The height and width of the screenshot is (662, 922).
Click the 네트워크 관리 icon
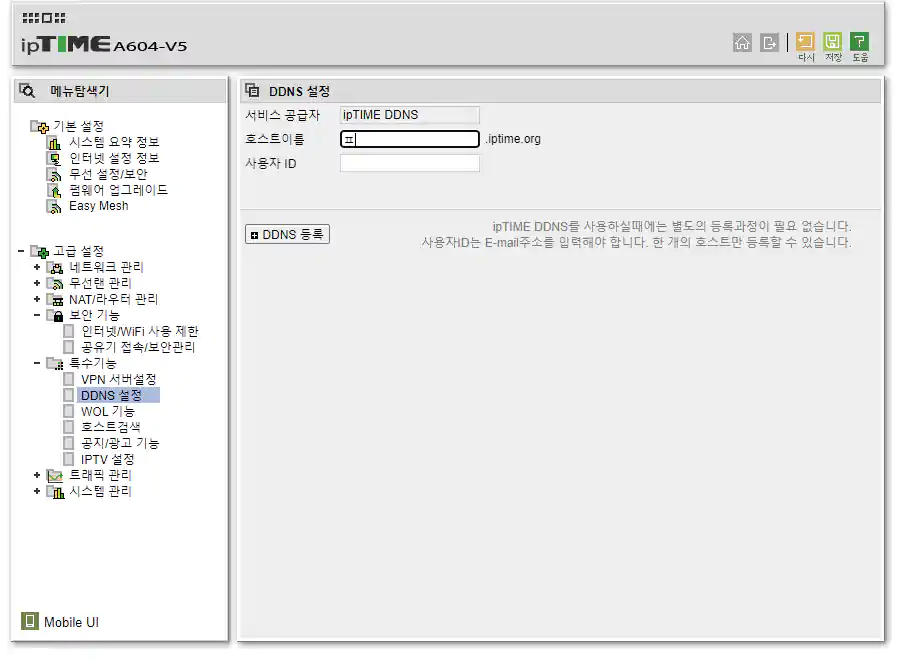pos(55,268)
